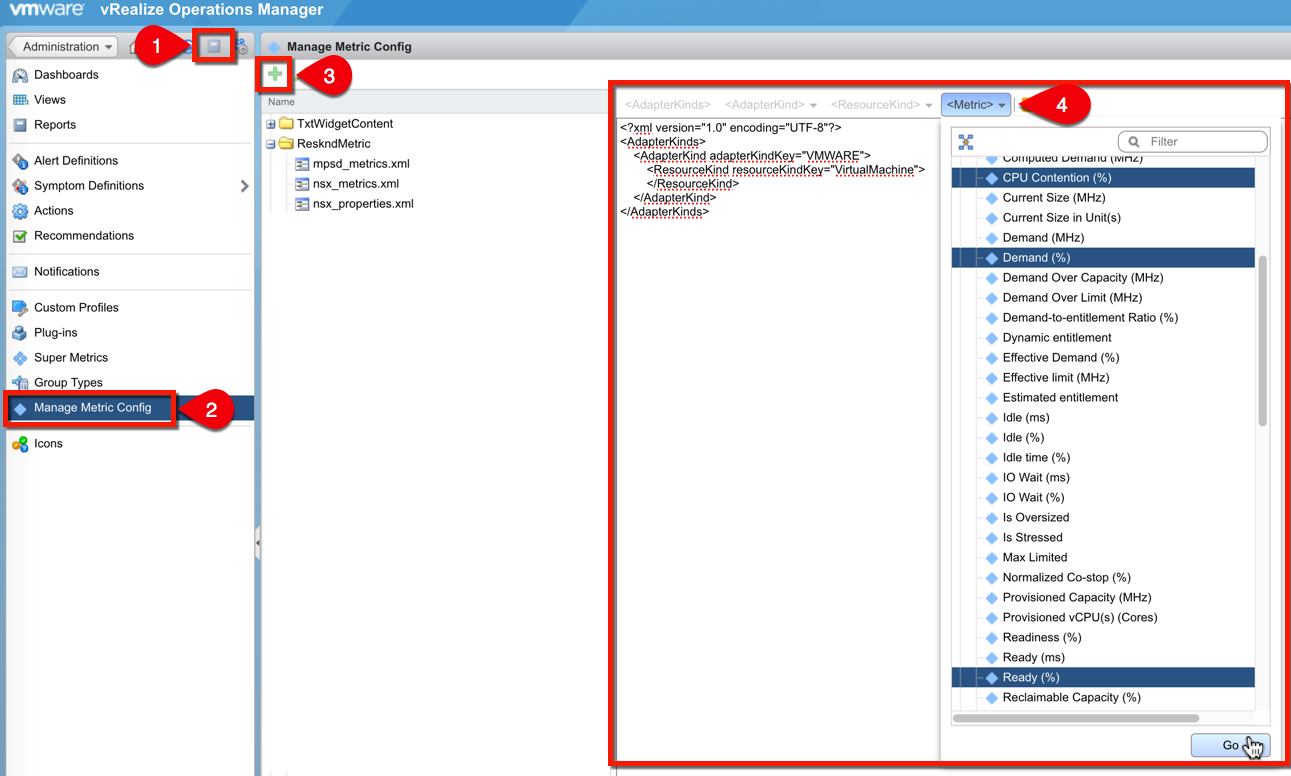Expand the TxtWidgetContent node
This screenshot has width=1291, height=776.
[x=270, y=123]
